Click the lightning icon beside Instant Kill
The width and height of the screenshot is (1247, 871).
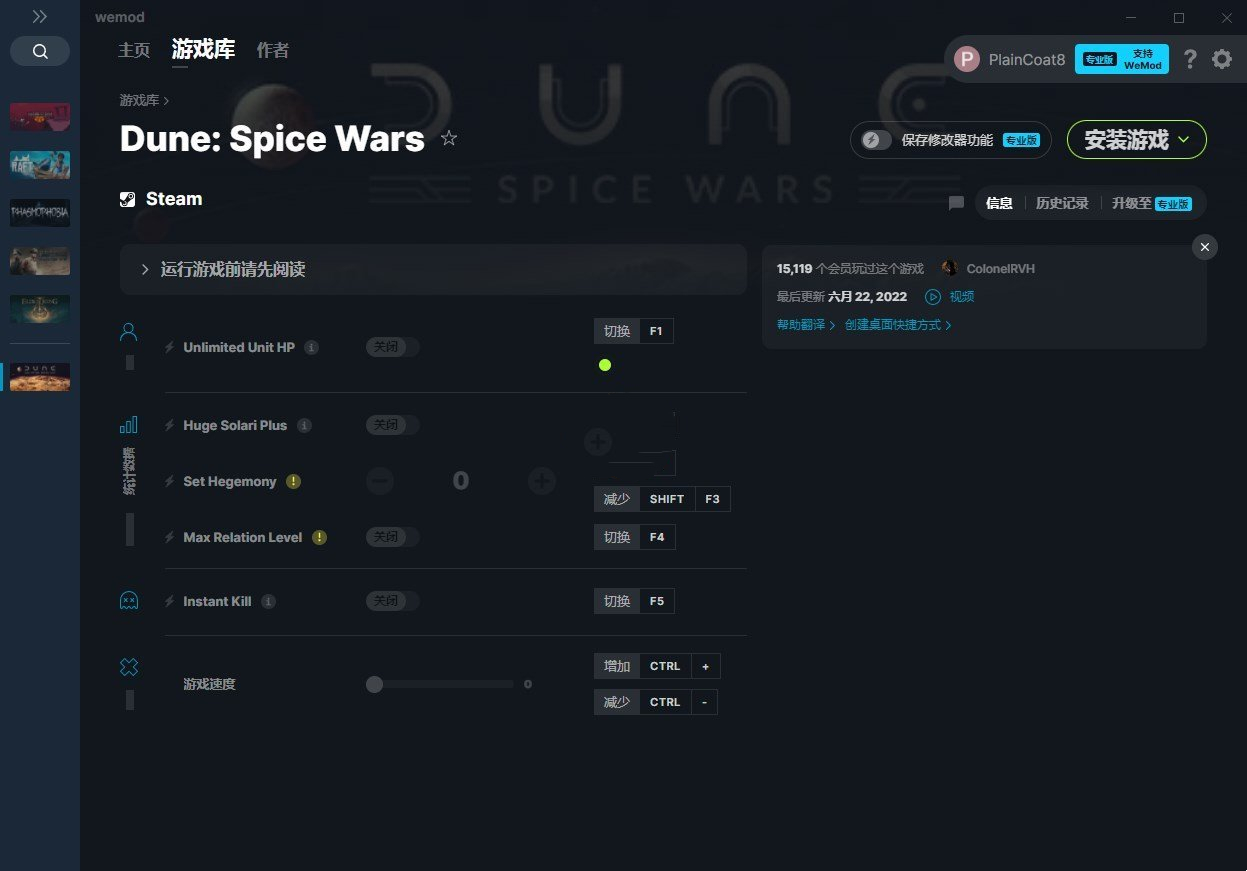click(x=170, y=601)
